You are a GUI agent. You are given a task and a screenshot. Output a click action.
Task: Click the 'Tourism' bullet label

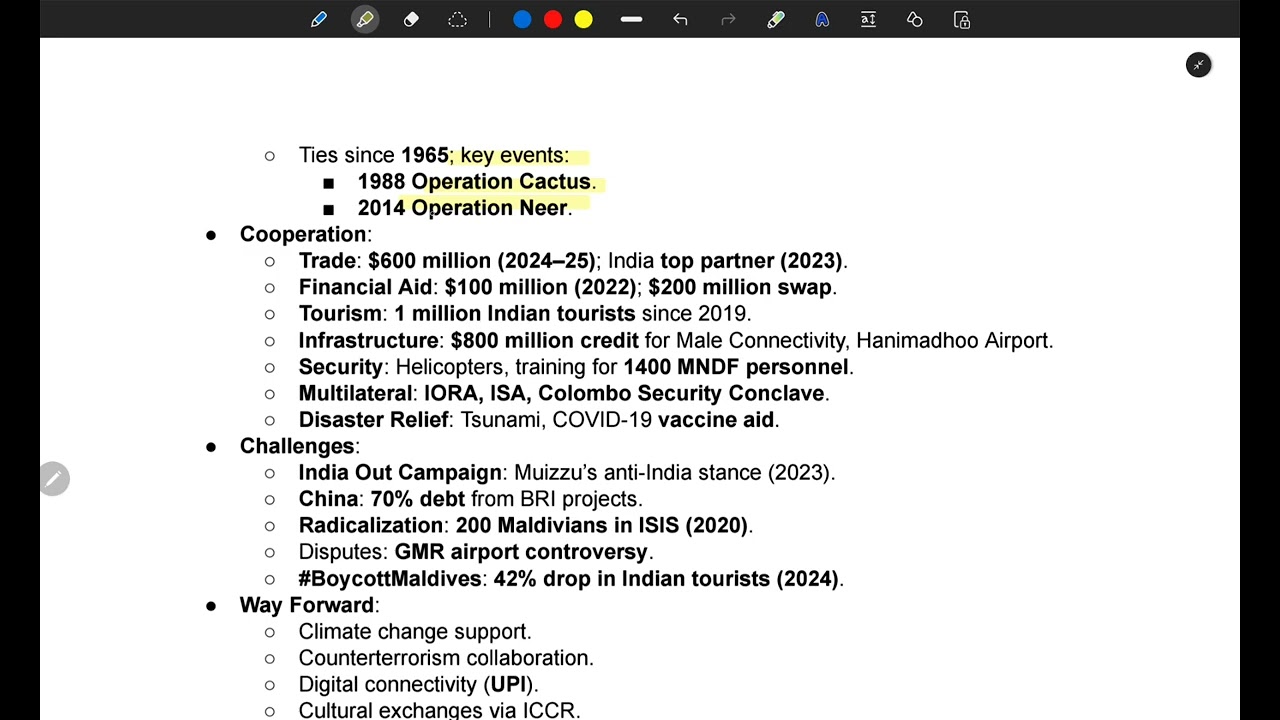pos(340,314)
